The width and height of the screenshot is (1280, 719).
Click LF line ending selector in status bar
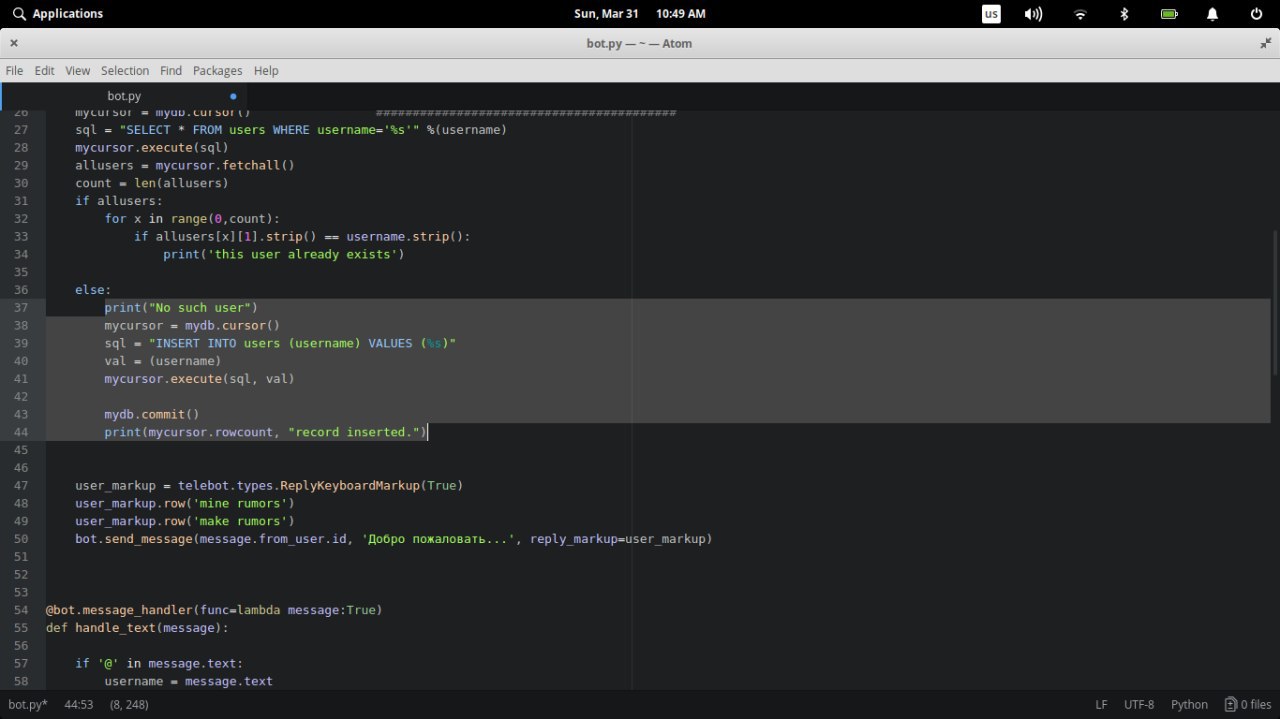(1101, 704)
